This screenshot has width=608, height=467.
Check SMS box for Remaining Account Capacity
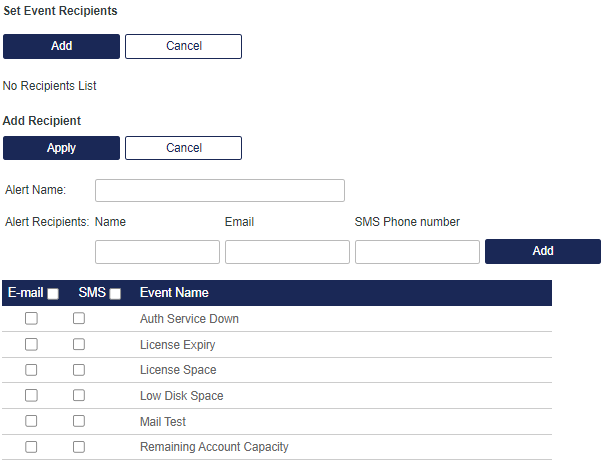[x=79, y=447]
